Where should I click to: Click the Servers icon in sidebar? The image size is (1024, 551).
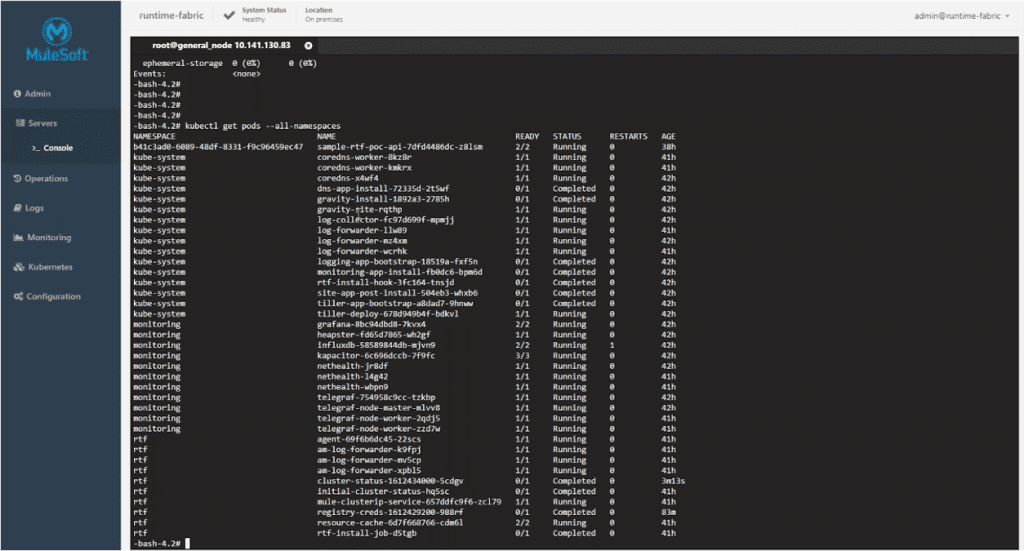tap(20, 123)
